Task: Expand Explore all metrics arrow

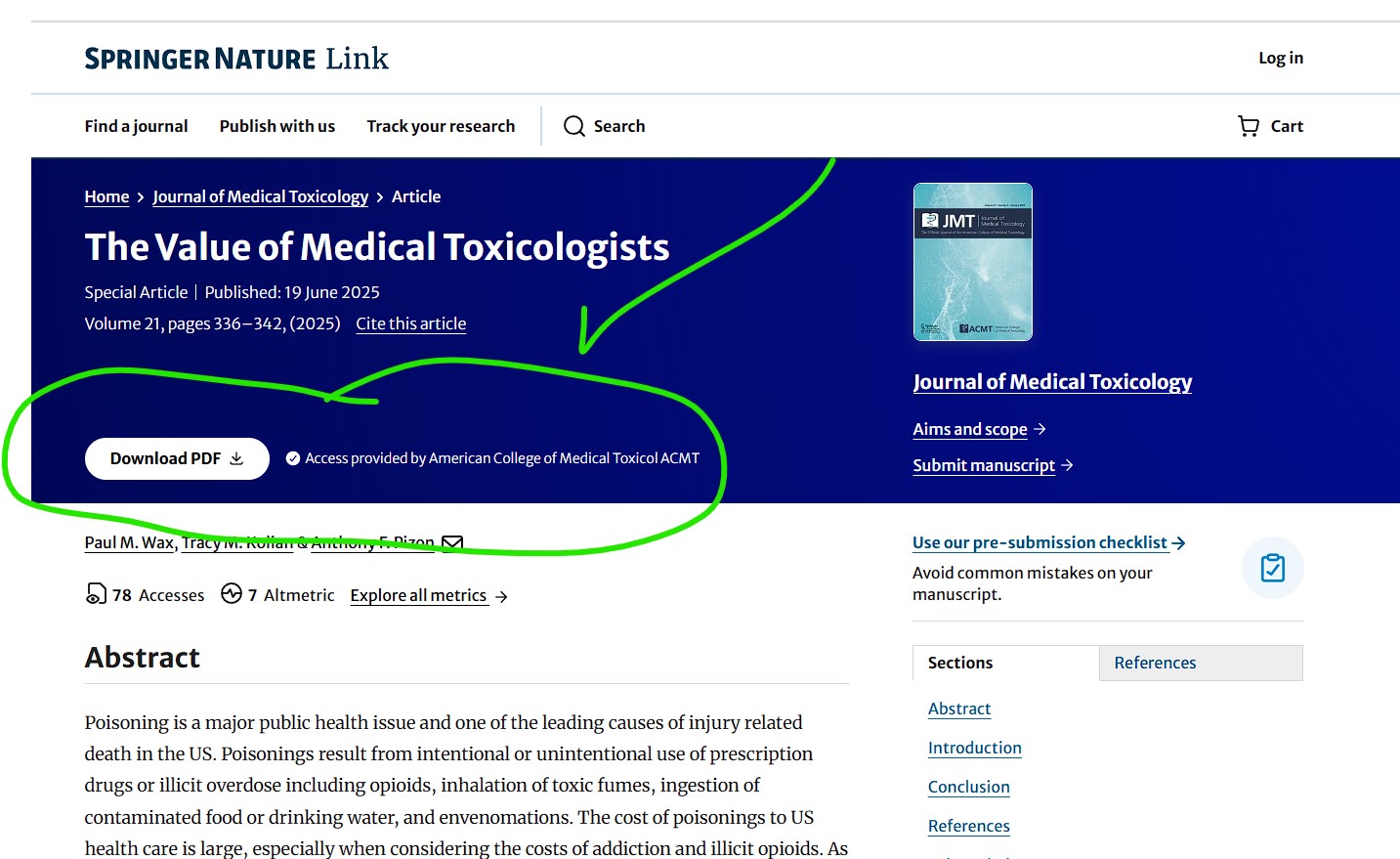Action: (501, 595)
